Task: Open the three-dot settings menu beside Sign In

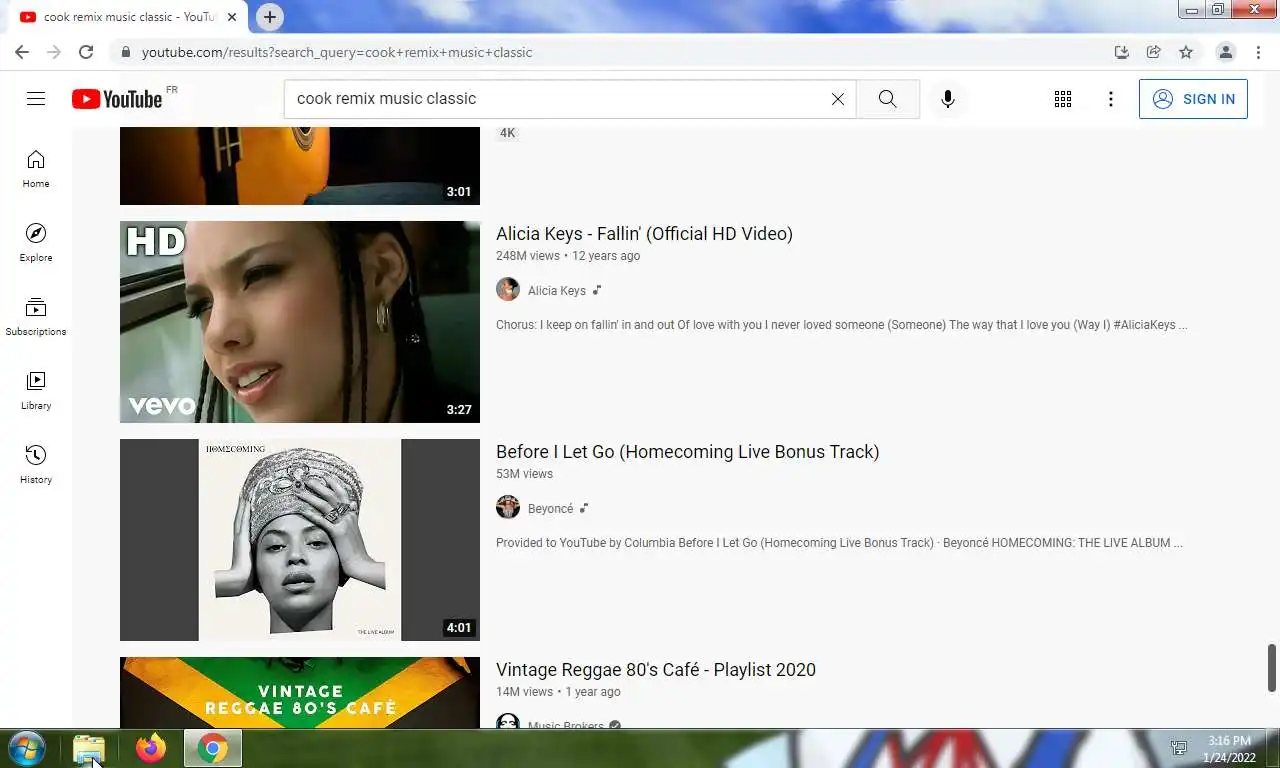Action: [x=1111, y=99]
